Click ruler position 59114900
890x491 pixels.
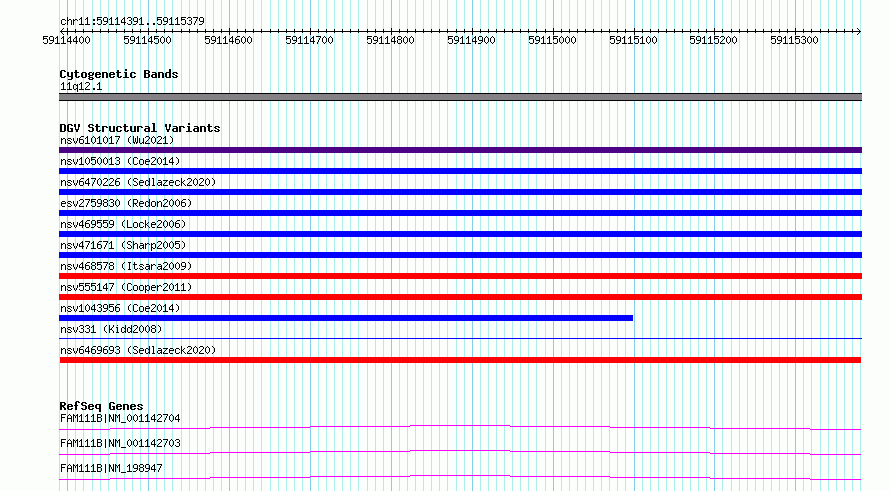pos(471,40)
